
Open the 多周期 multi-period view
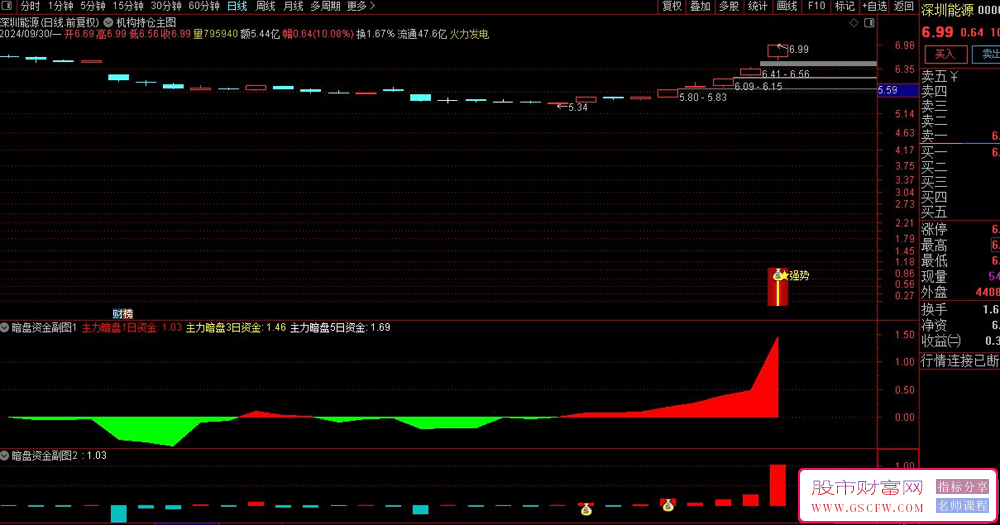point(325,6)
